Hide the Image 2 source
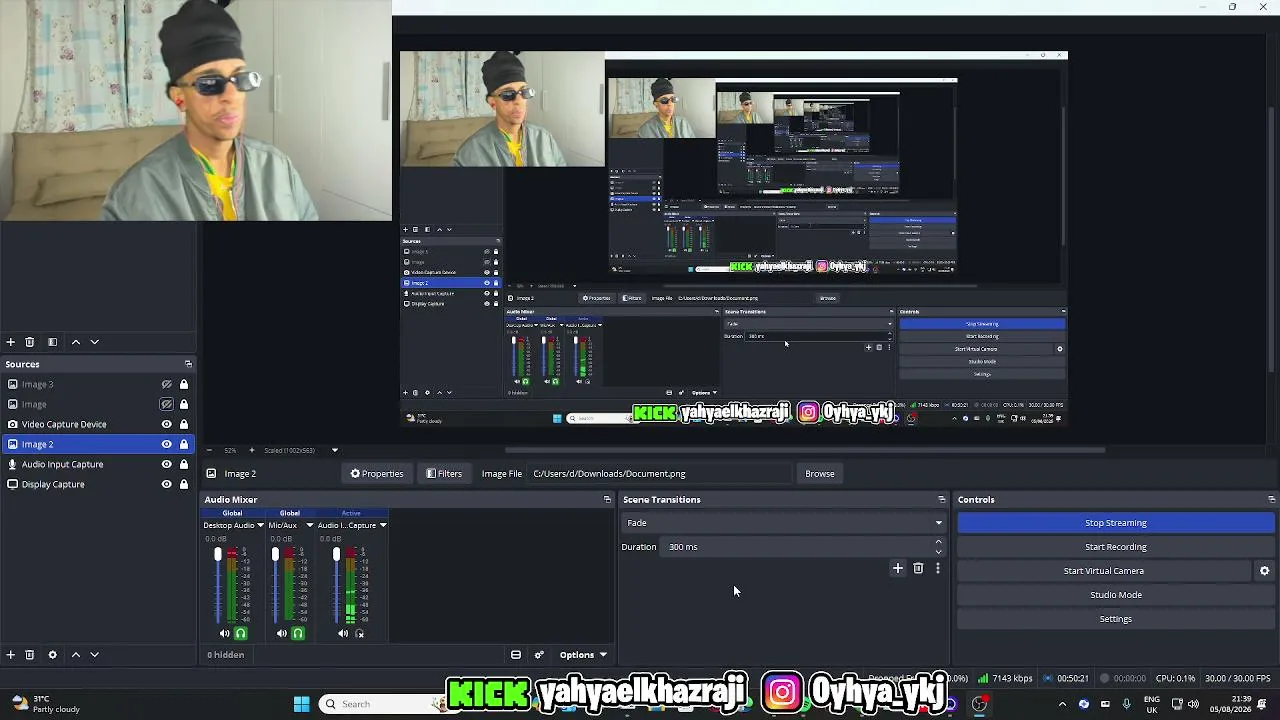Image resolution: width=1280 pixels, height=720 pixels. click(167, 444)
